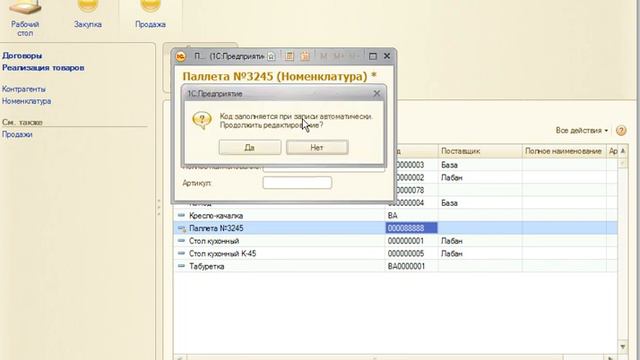Screen dimensions: 640x360
Task: Open the calendar from Паллета window title bar
Action: coord(305,56)
